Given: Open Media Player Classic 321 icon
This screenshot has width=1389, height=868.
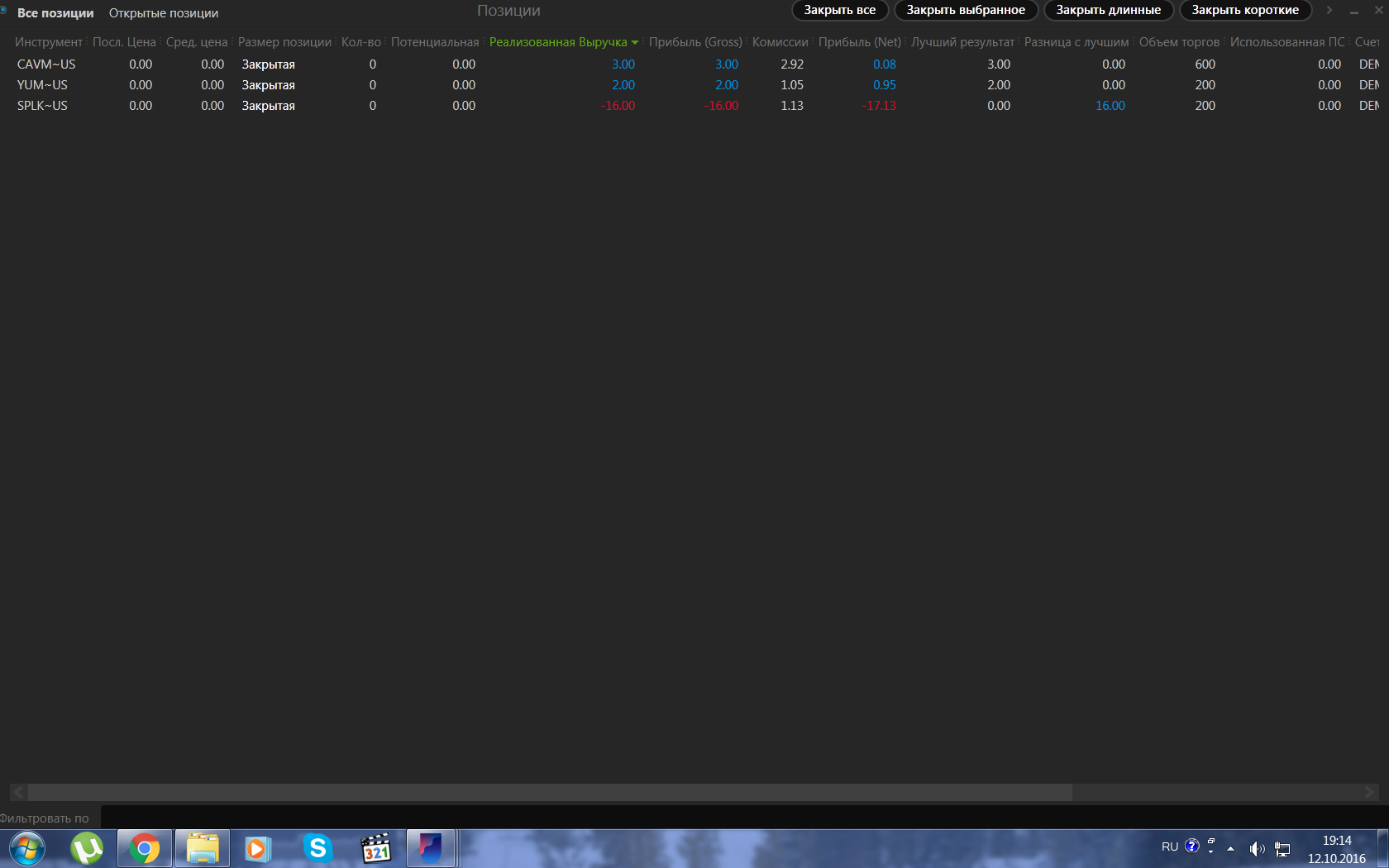Looking at the screenshot, I should click(x=376, y=848).
